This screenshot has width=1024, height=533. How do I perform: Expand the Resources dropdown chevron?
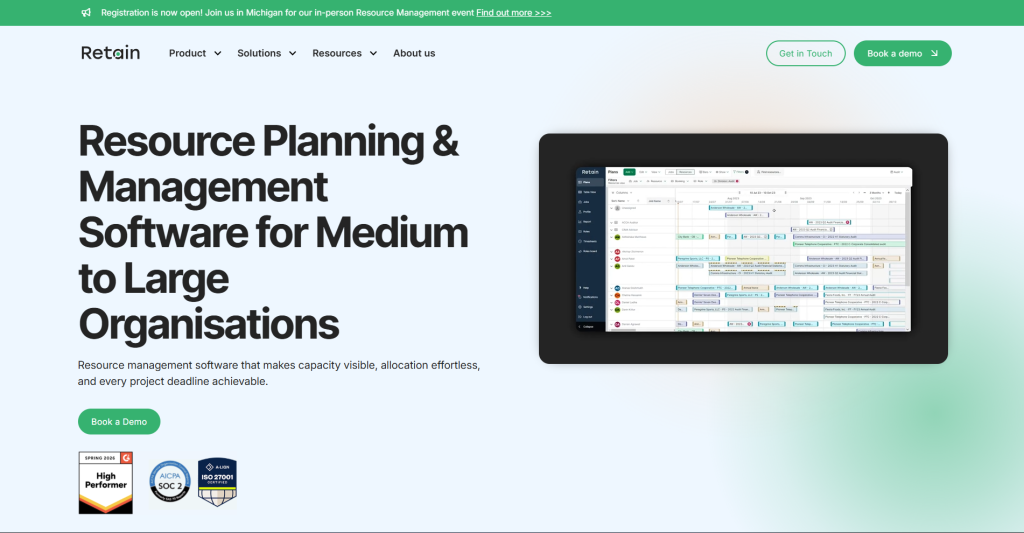pos(374,54)
